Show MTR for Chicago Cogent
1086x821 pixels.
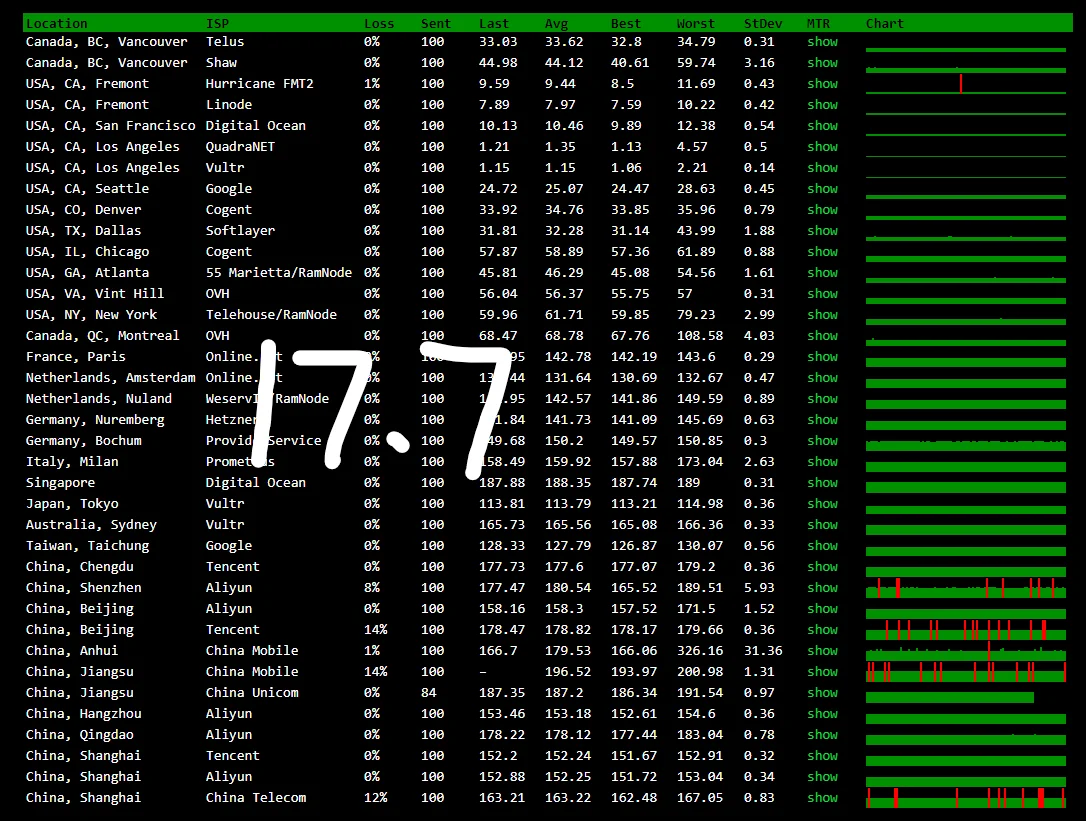(822, 251)
